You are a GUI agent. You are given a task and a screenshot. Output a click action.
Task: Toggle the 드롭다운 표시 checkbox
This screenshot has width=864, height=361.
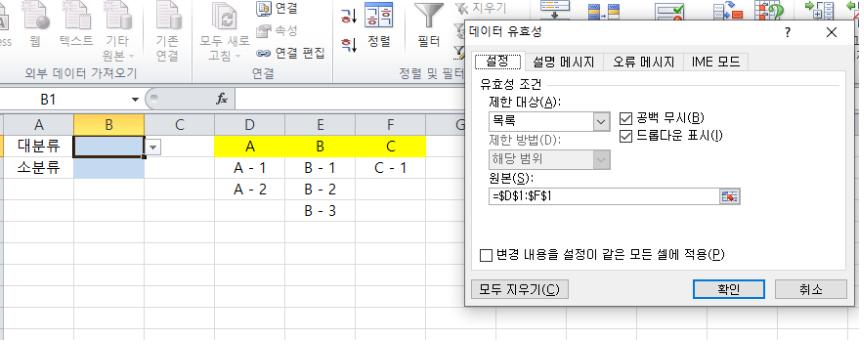click(x=625, y=136)
